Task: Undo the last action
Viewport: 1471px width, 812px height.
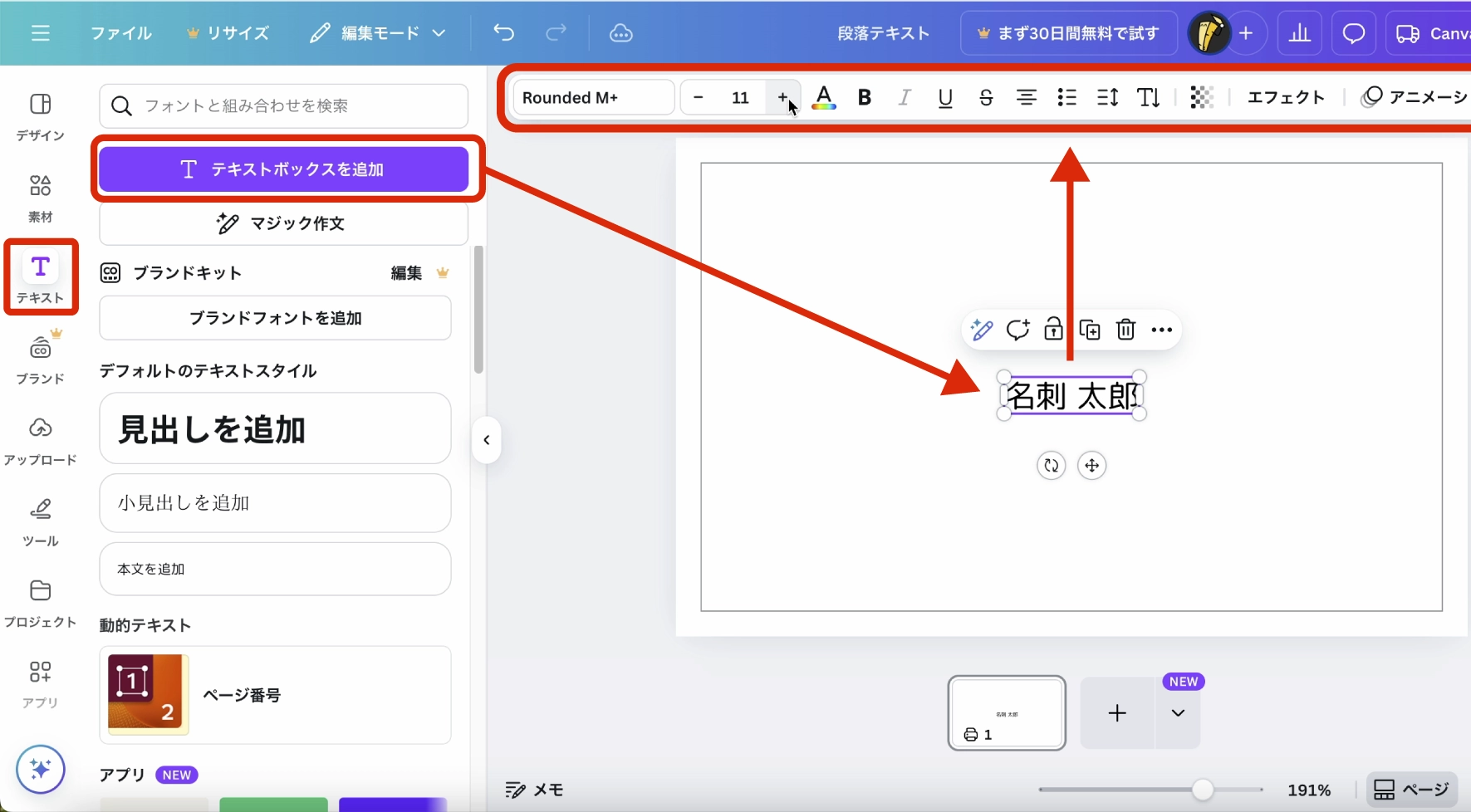Action: tap(503, 33)
